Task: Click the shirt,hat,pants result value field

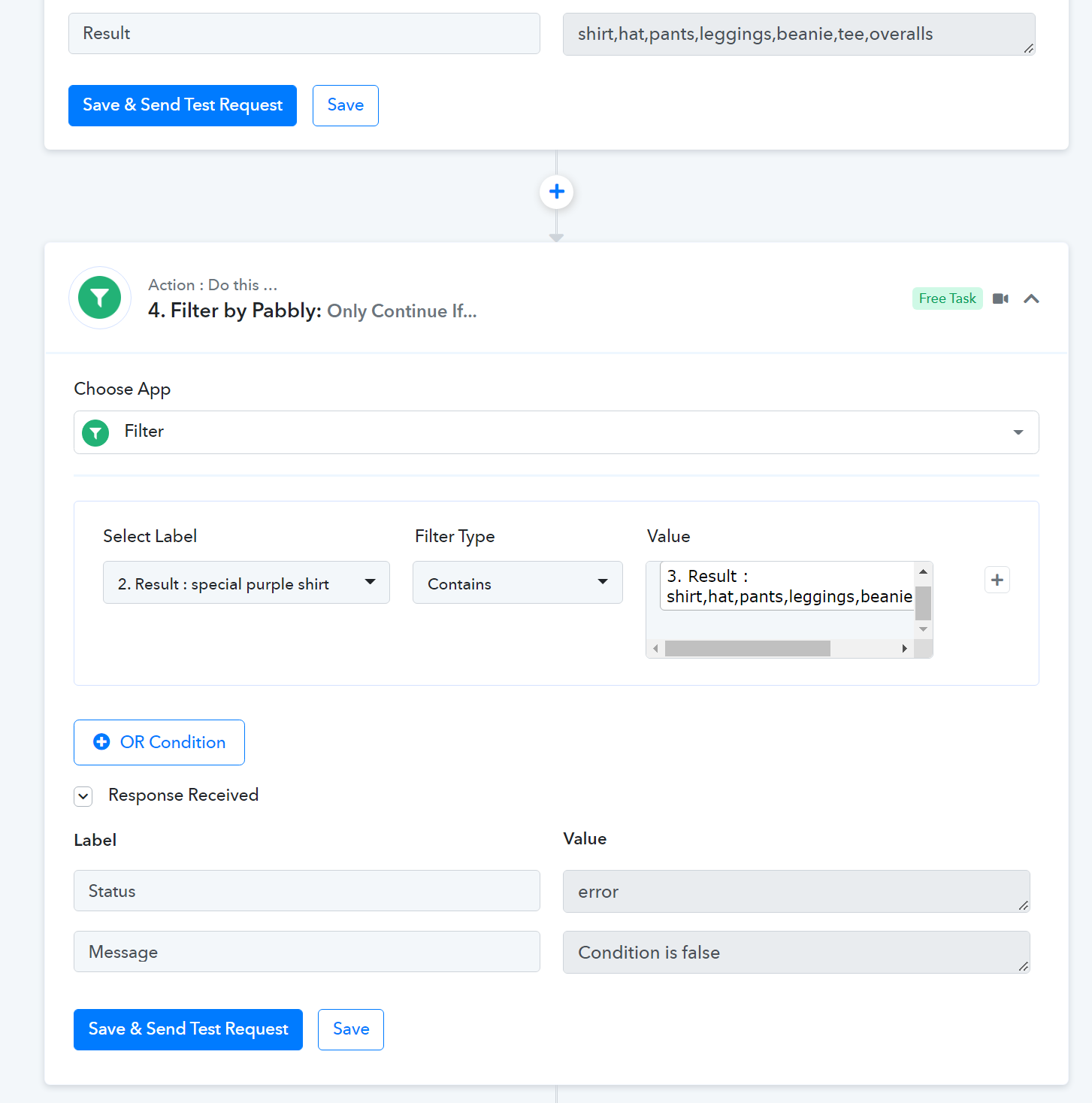Action: click(799, 34)
